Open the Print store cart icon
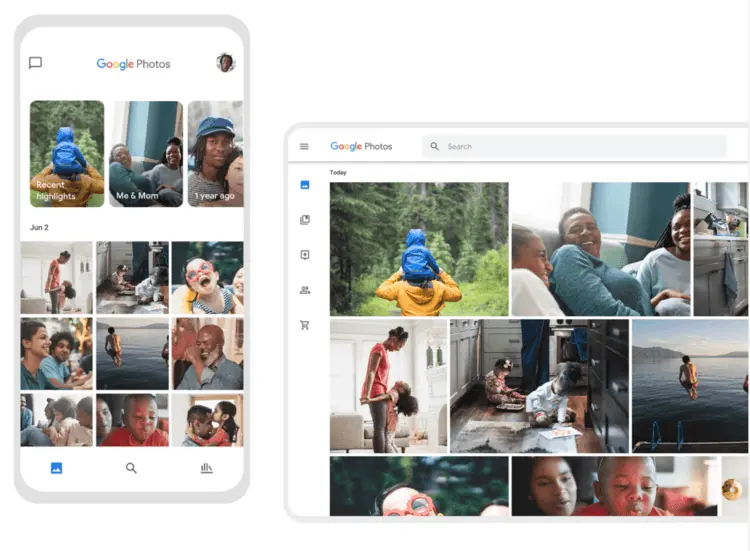Screen dimensions: 750x551 [305, 325]
